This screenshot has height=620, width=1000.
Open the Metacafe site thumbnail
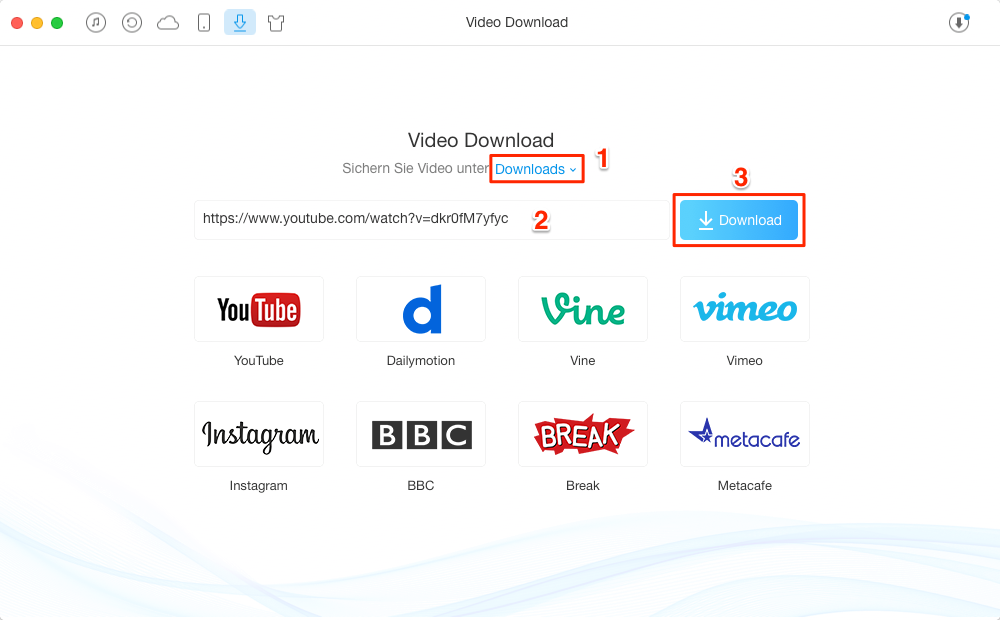coord(745,434)
